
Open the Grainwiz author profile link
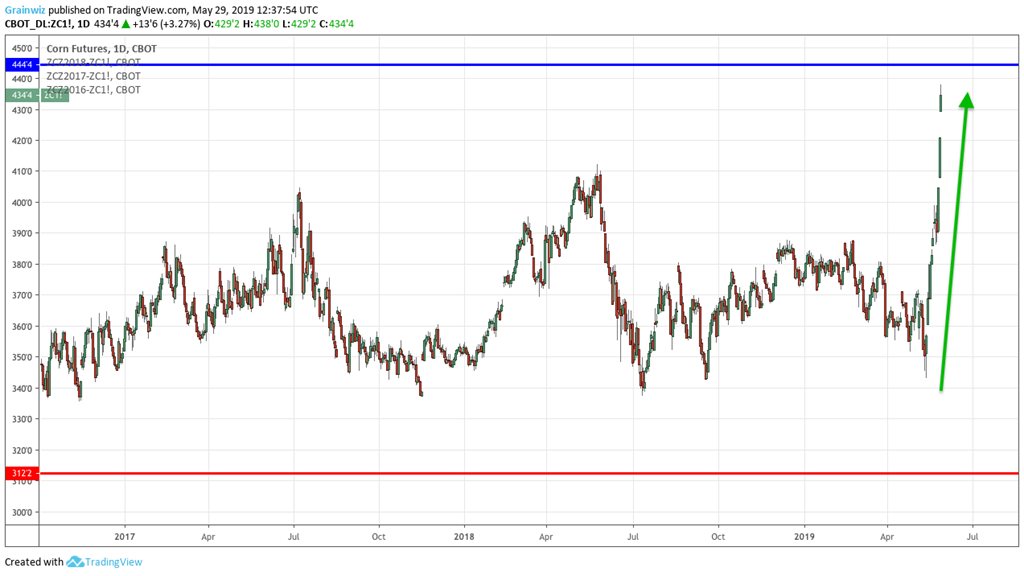pyautogui.click(x=24, y=9)
